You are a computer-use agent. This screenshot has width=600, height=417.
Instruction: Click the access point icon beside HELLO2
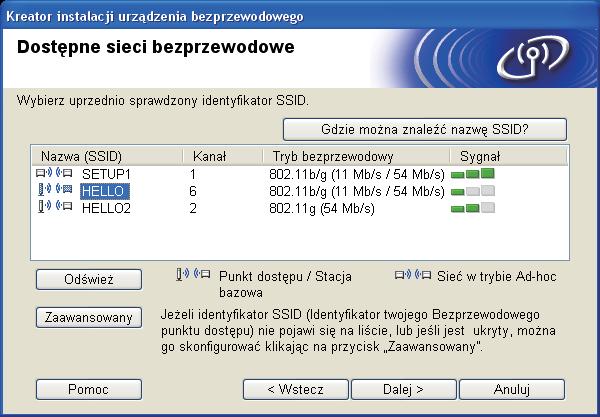tap(54, 207)
